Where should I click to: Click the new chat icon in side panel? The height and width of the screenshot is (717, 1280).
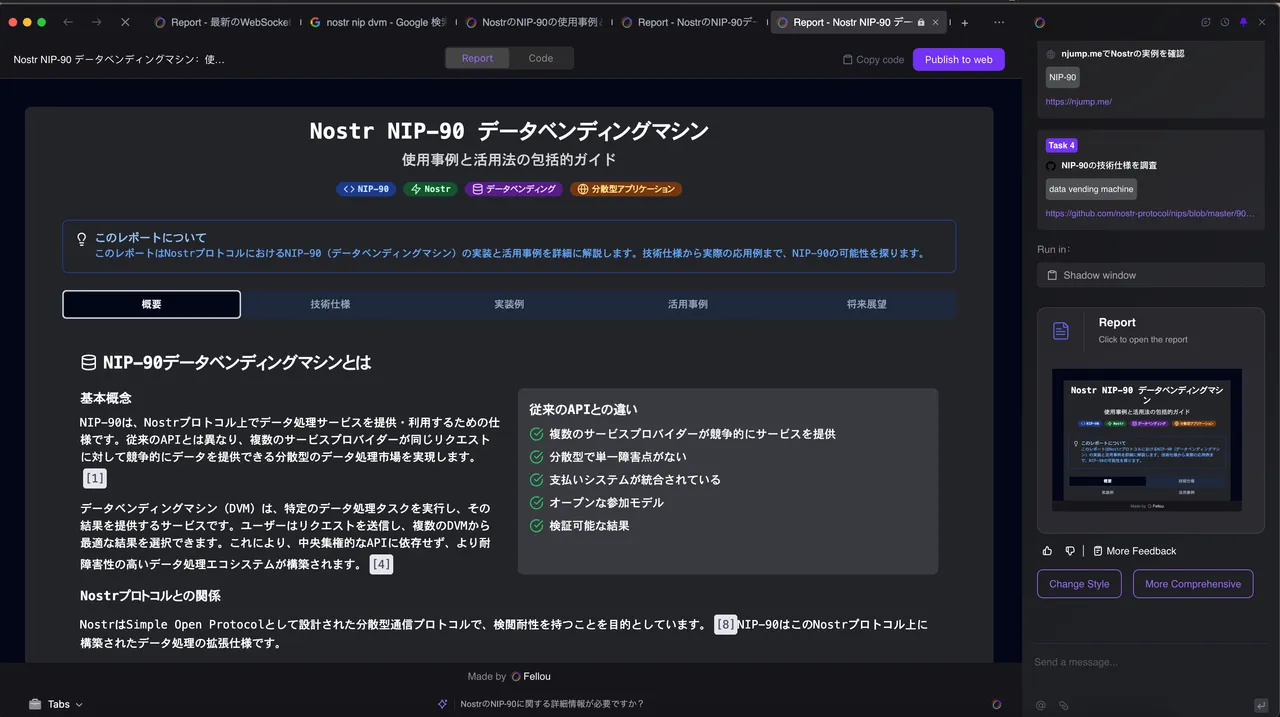(x=1206, y=22)
